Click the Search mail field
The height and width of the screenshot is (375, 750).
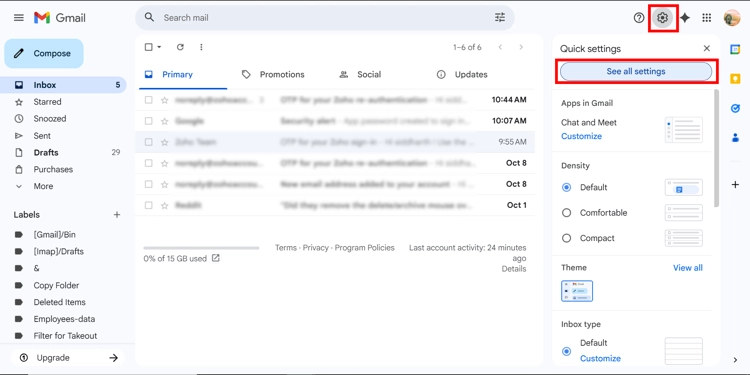point(325,18)
